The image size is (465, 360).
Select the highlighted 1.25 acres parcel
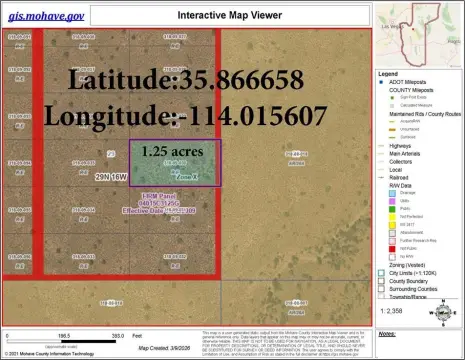pyautogui.click(x=175, y=163)
